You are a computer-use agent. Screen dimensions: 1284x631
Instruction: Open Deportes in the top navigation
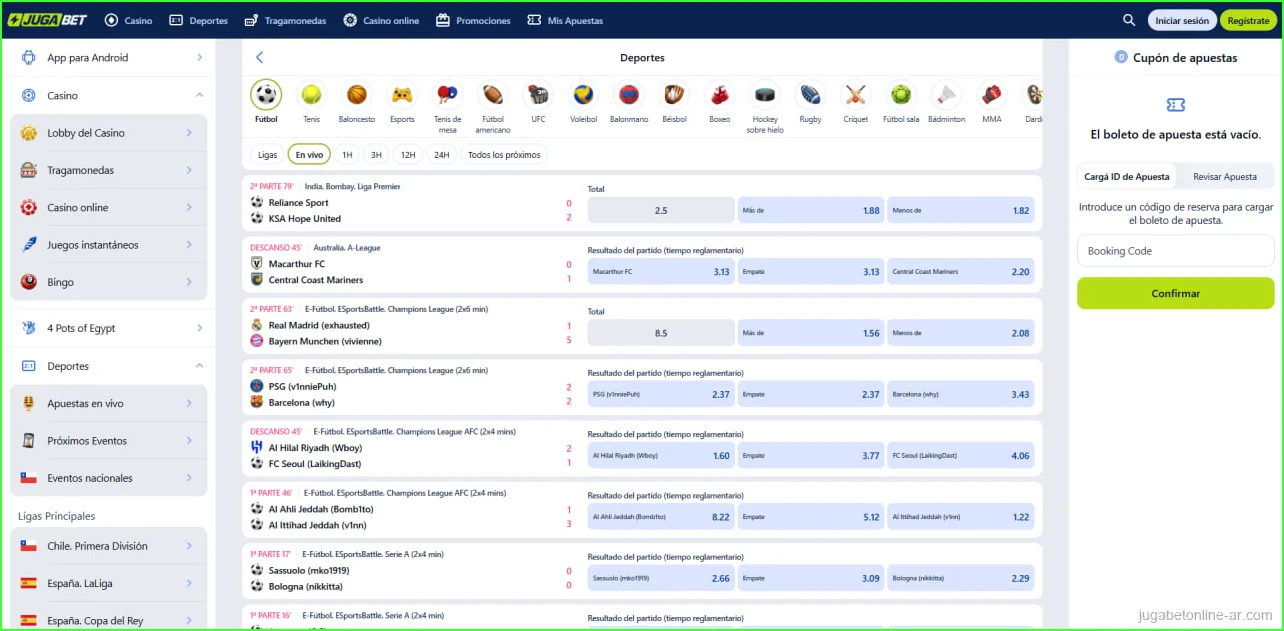tap(198, 20)
